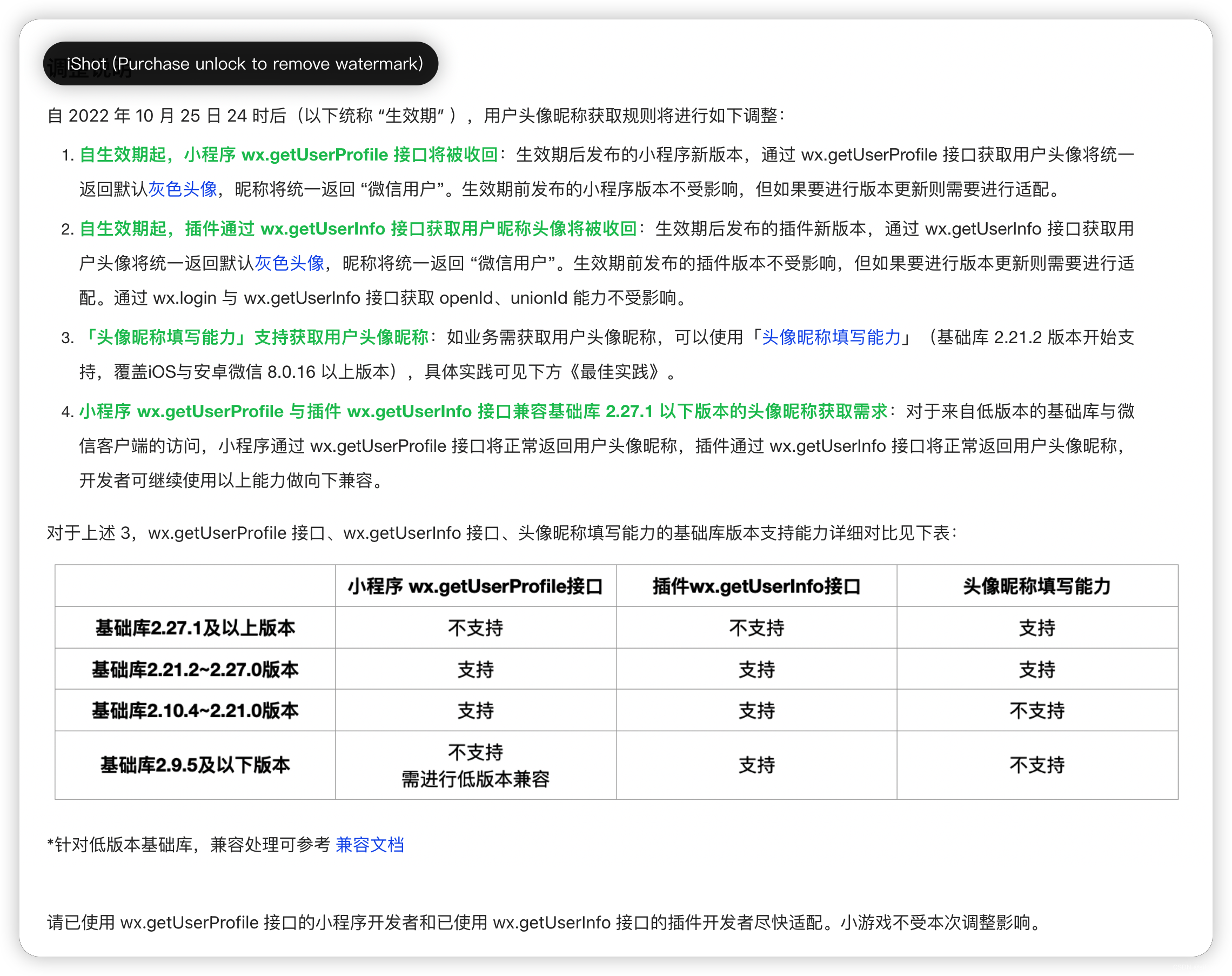Click 不支持 under 头像昵称填写能力 in 2.9.5及以下 row
The image size is (1232, 976).
(1037, 765)
